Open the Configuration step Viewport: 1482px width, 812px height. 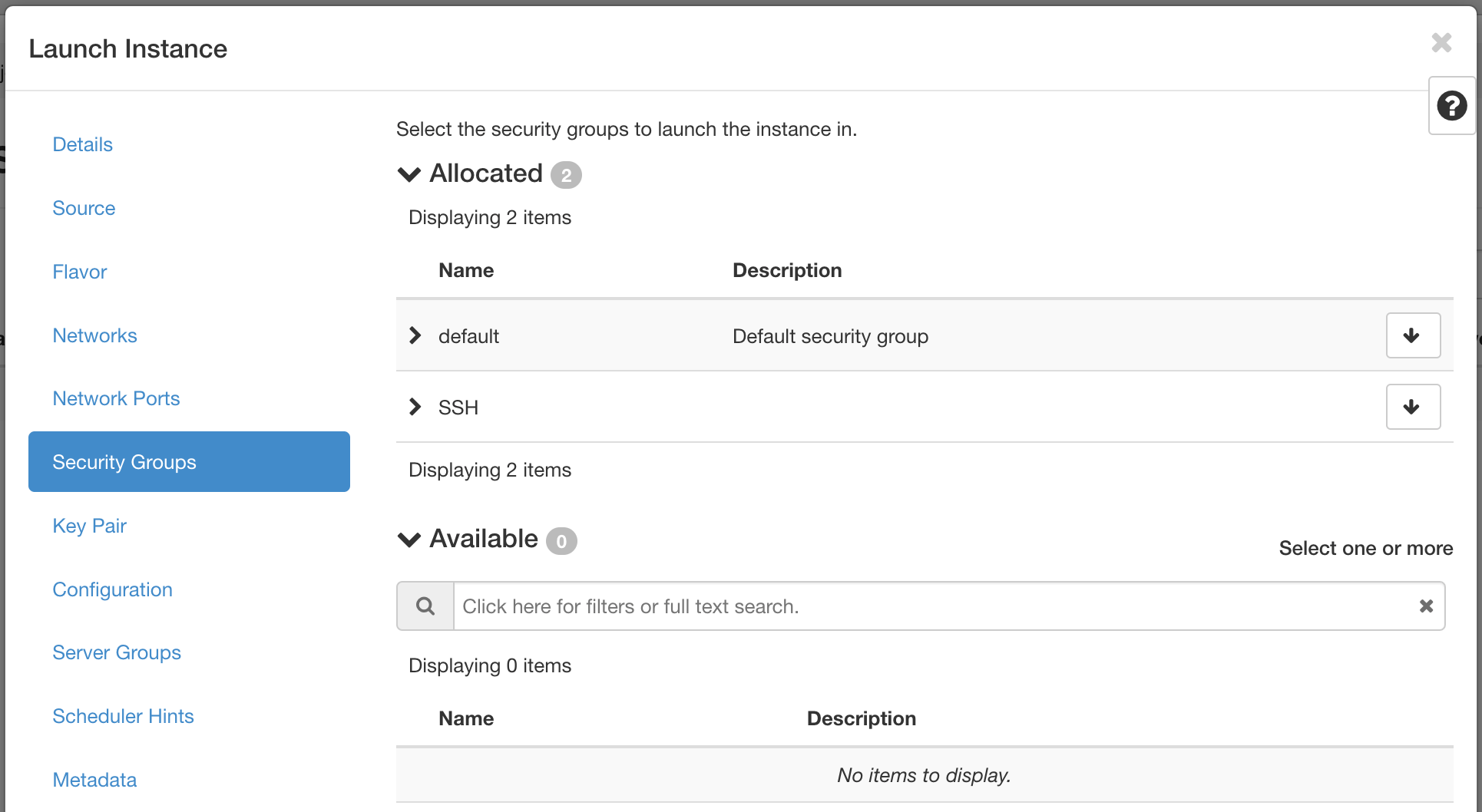pos(112,589)
